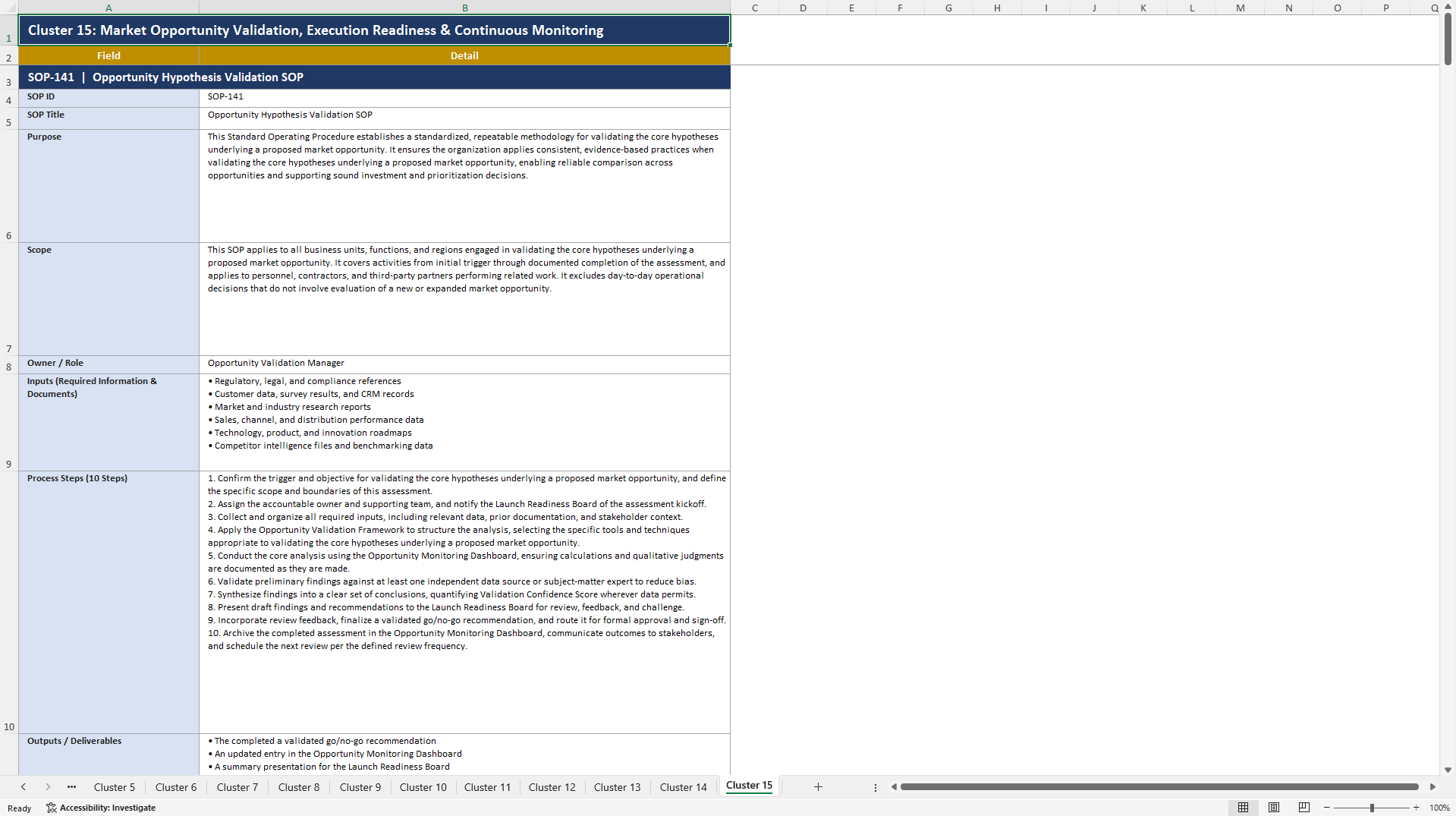This screenshot has height=816, width=1456.
Task: Switch to Page Break Preview view
Action: (1304, 808)
